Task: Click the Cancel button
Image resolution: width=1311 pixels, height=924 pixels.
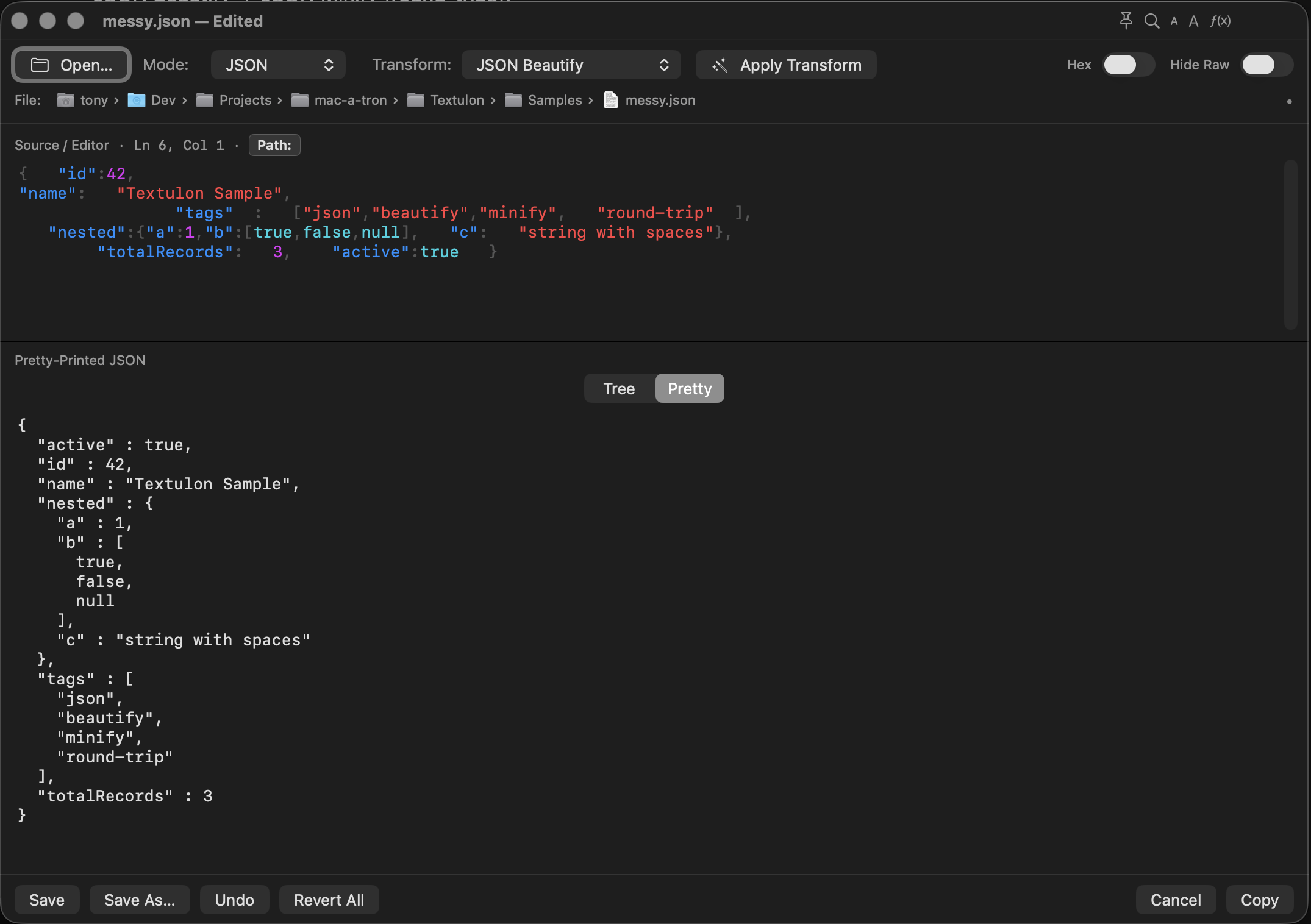Action: [x=1176, y=900]
